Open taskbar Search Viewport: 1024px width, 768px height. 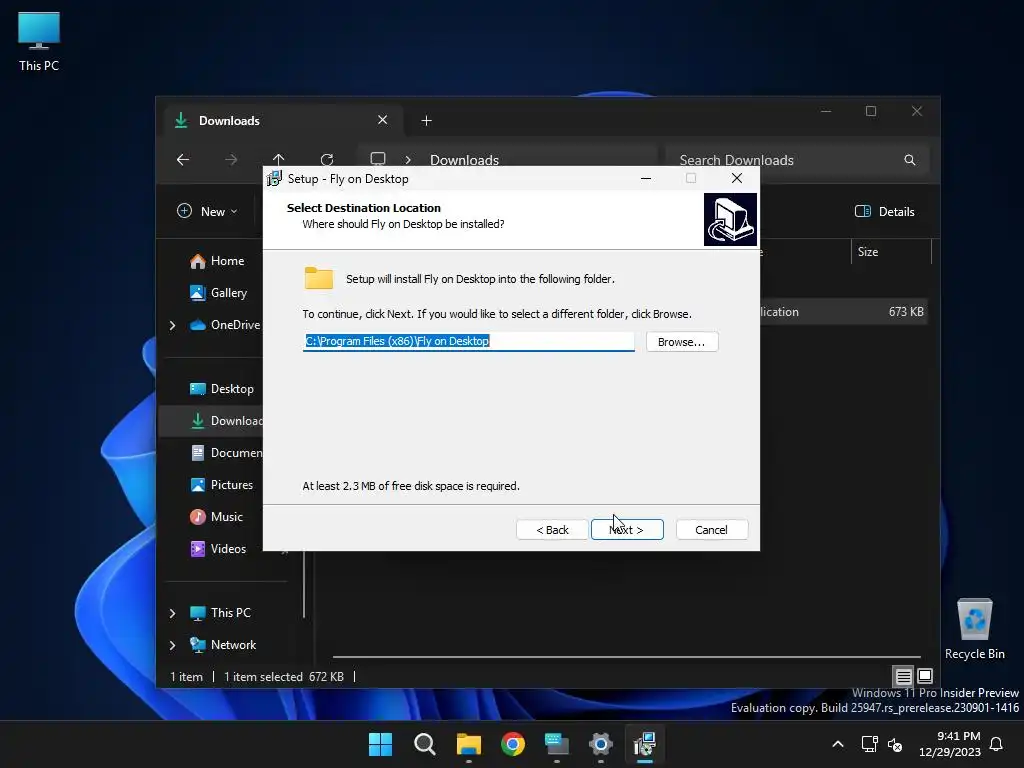(x=424, y=744)
